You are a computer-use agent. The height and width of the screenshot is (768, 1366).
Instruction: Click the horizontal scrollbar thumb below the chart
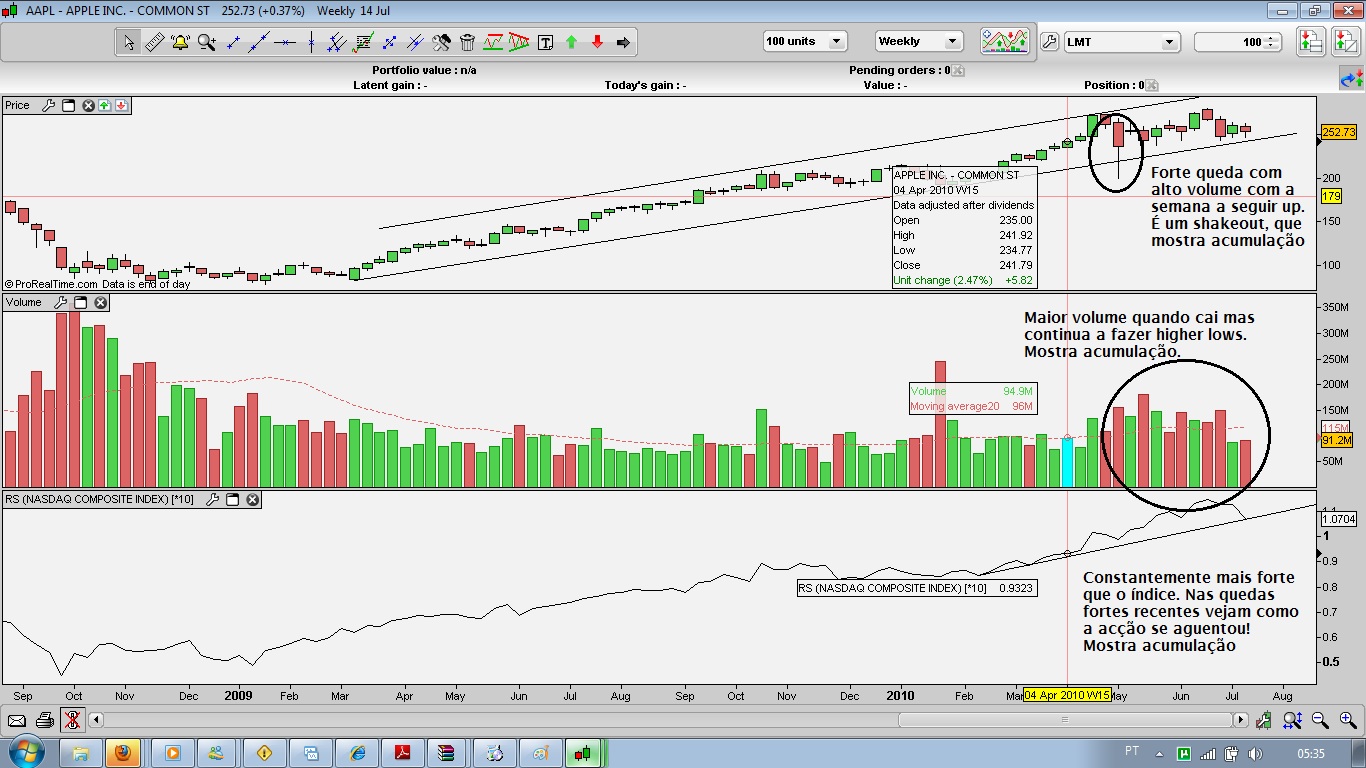(x=1065, y=720)
